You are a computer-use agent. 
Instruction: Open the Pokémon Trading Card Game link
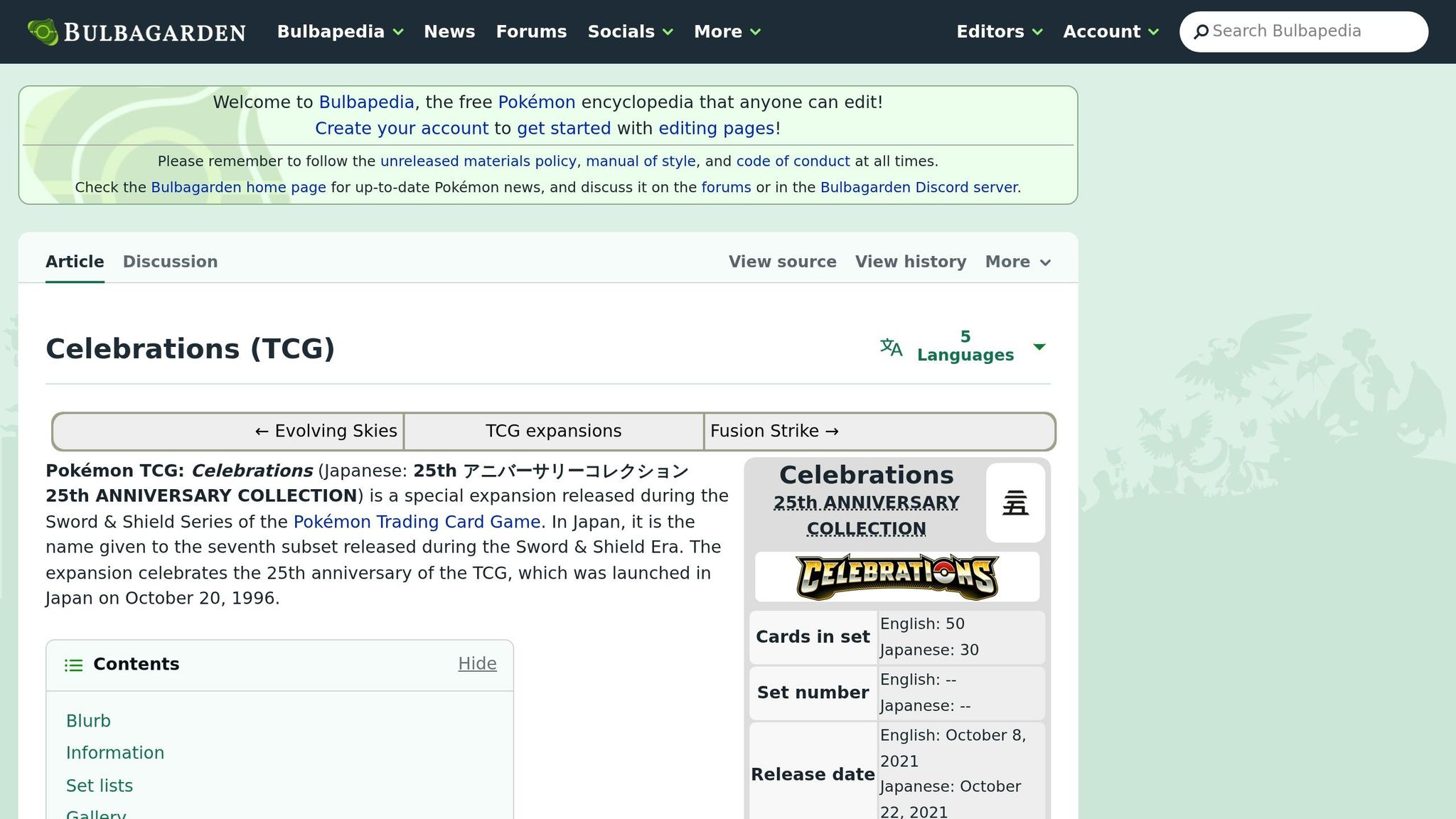(x=417, y=522)
